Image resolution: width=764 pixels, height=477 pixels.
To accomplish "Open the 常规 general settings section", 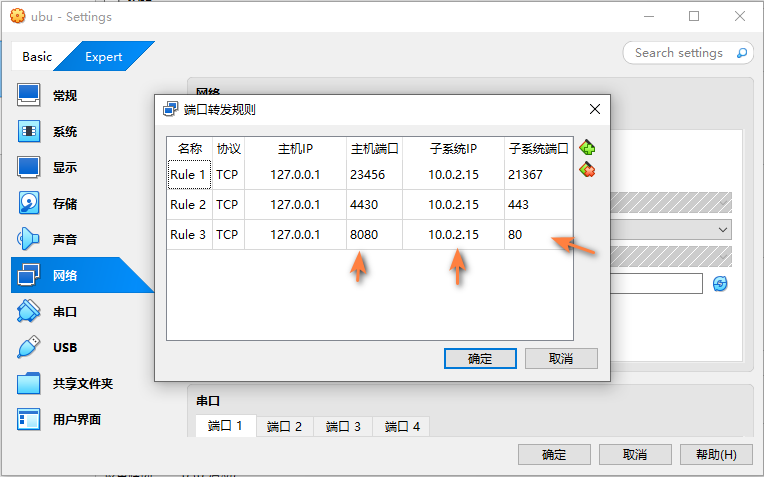I will pyautogui.click(x=64, y=96).
